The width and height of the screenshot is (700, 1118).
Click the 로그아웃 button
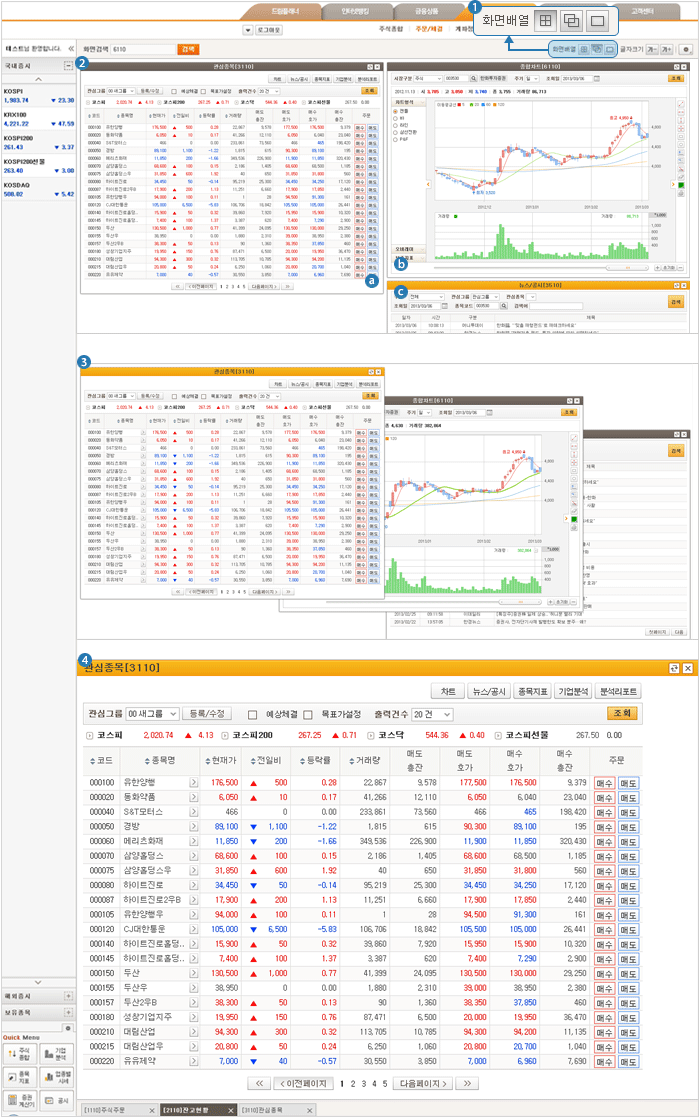[269, 30]
